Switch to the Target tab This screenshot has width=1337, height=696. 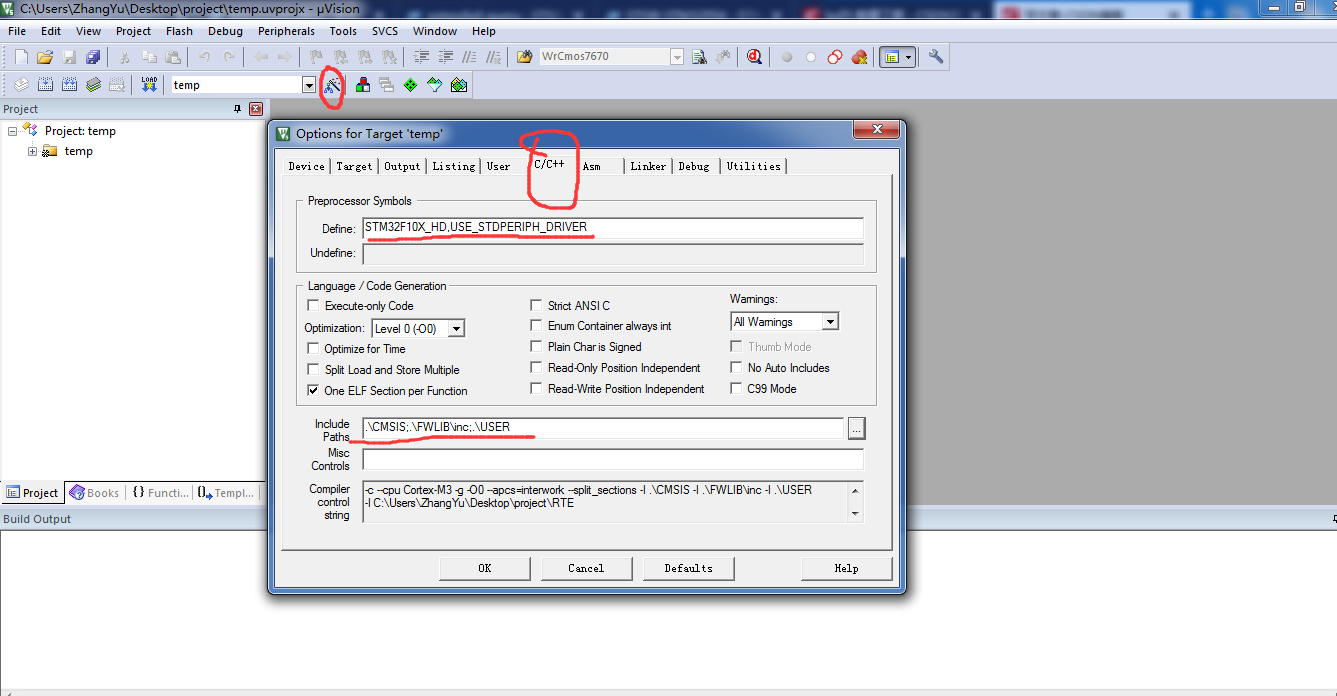coord(354,166)
